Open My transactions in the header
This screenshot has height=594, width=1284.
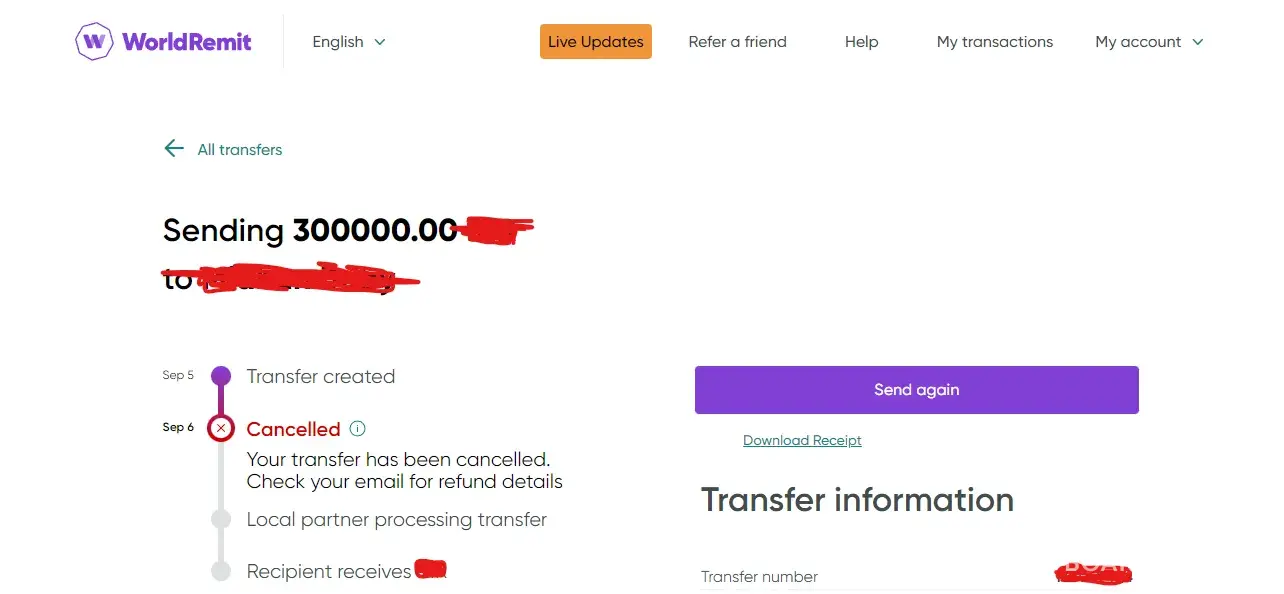[995, 42]
